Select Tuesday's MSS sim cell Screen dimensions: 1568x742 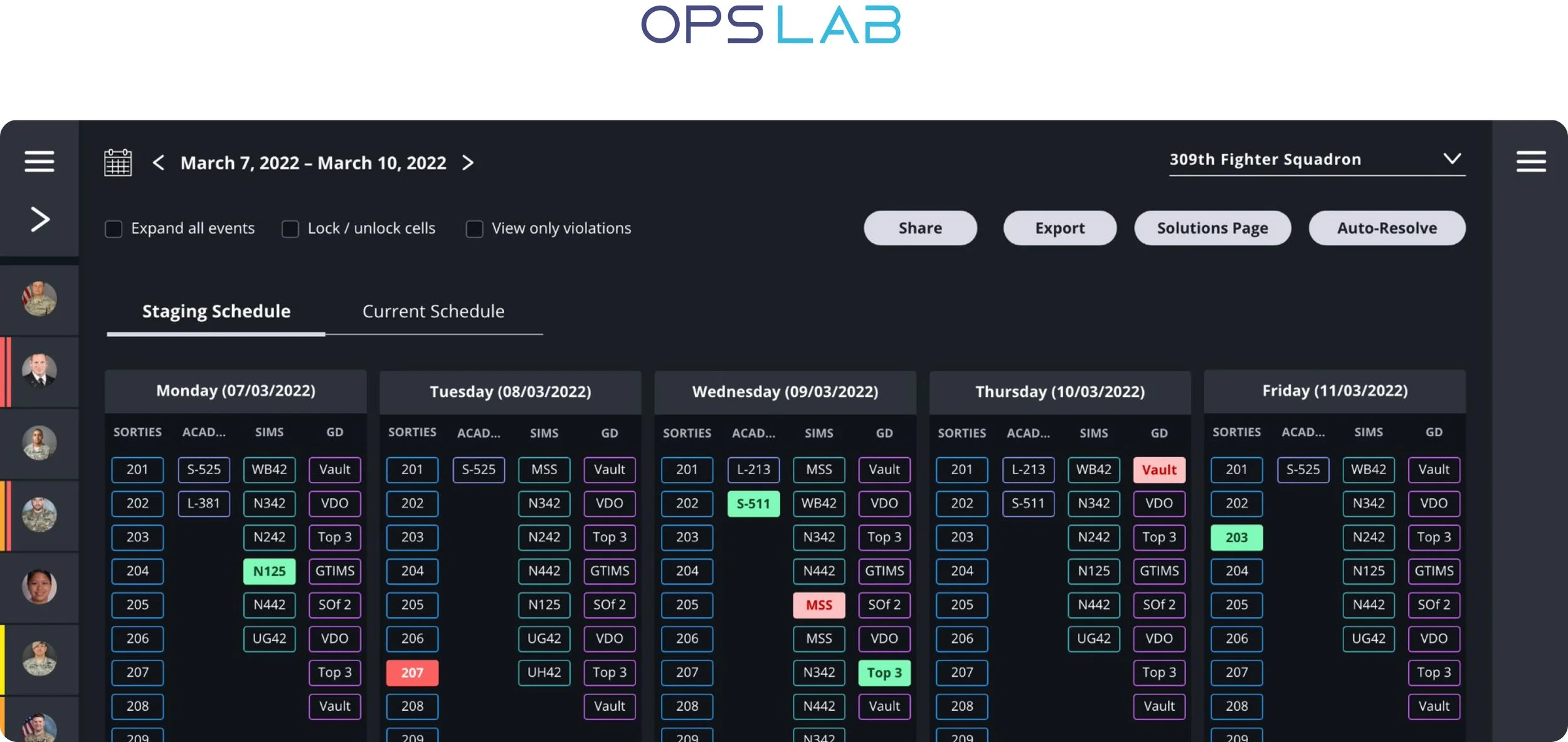click(x=544, y=470)
